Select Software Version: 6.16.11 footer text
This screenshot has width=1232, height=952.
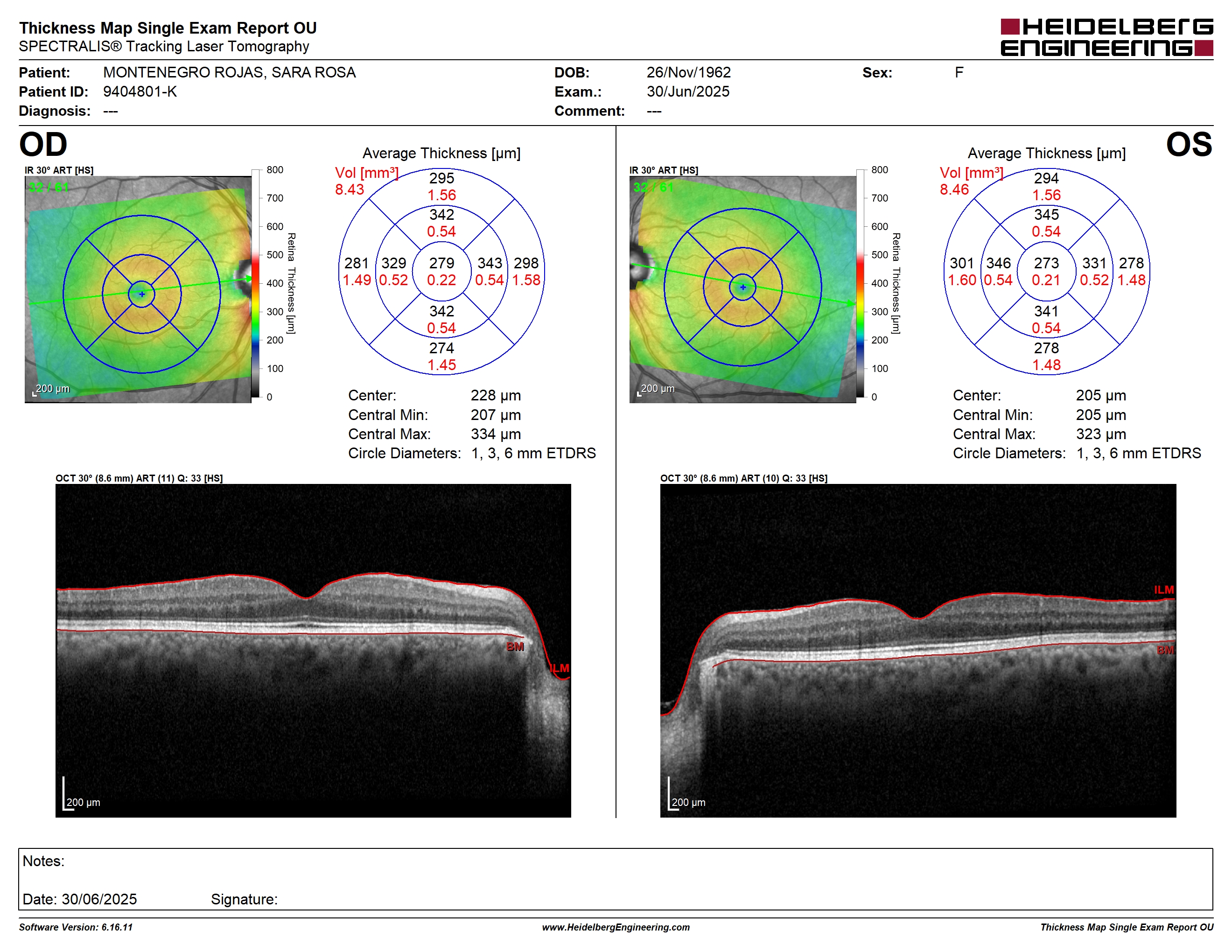[76, 927]
